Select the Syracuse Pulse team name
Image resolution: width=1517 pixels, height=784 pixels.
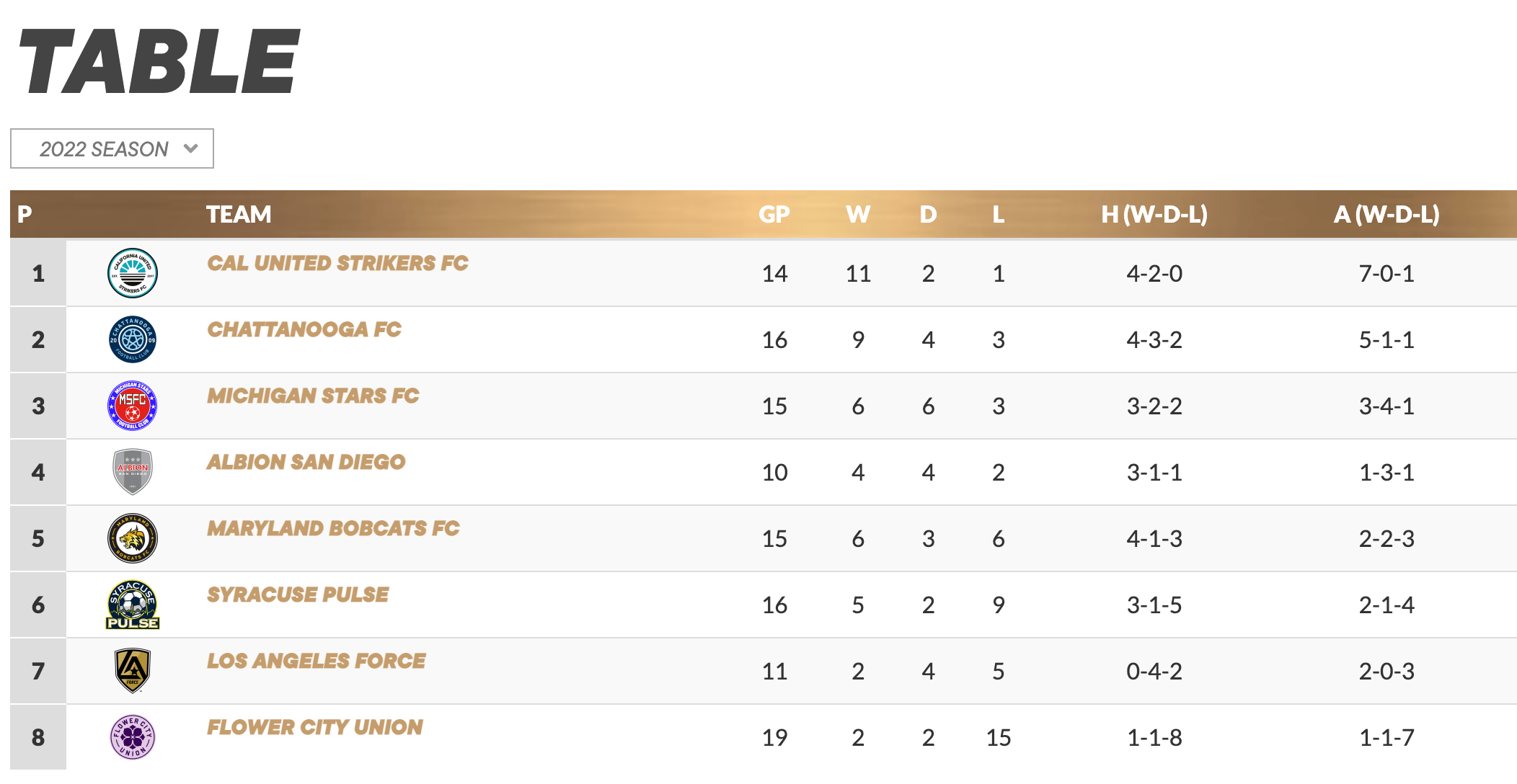pos(298,594)
